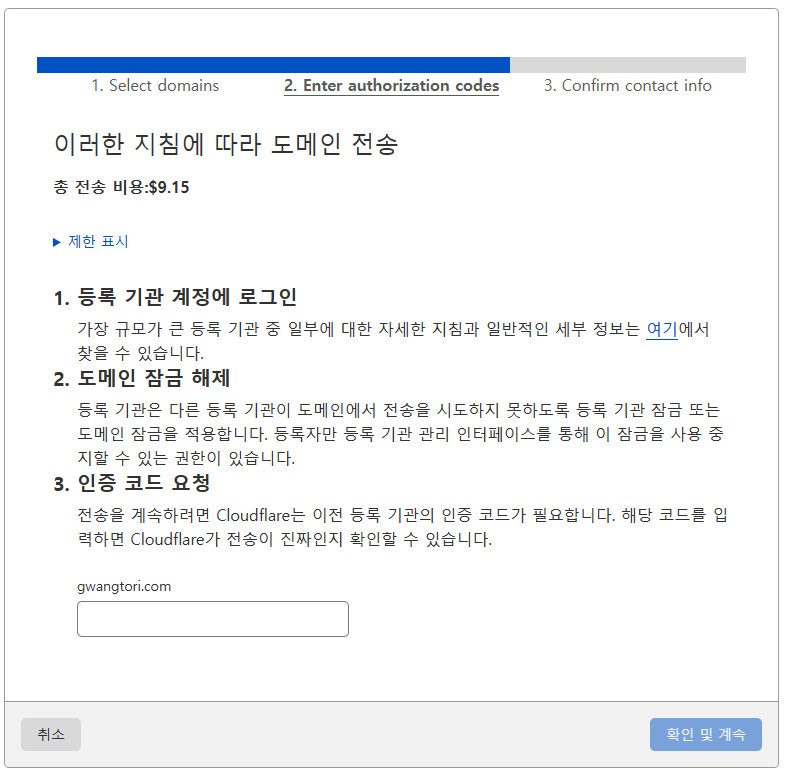The image size is (787, 773).
Task: Select heading 3. 인증 코드 요청
Action: pyautogui.click(x=132, y=483)
